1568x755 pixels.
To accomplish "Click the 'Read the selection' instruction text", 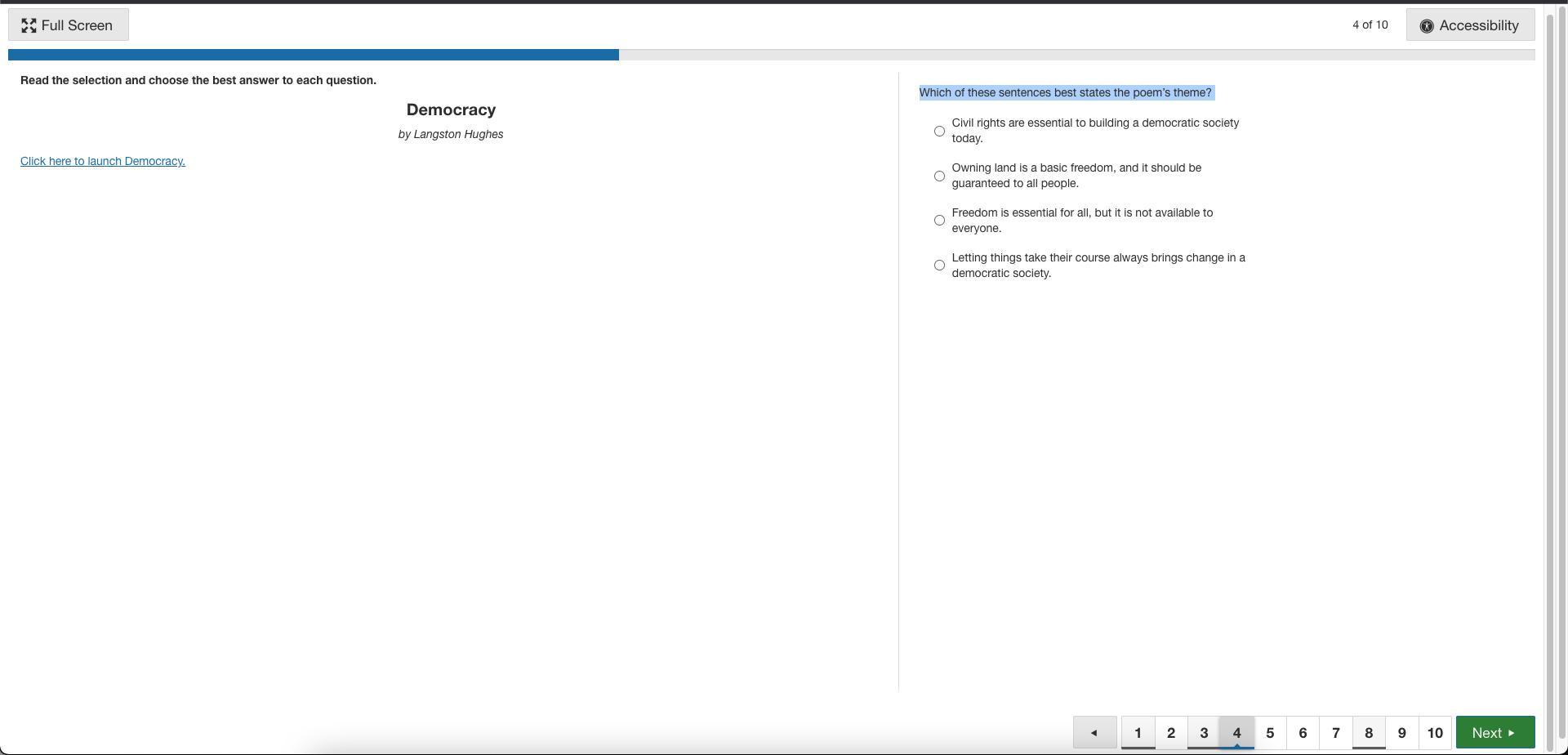I will pyautogui.click(x=198, y=80).
